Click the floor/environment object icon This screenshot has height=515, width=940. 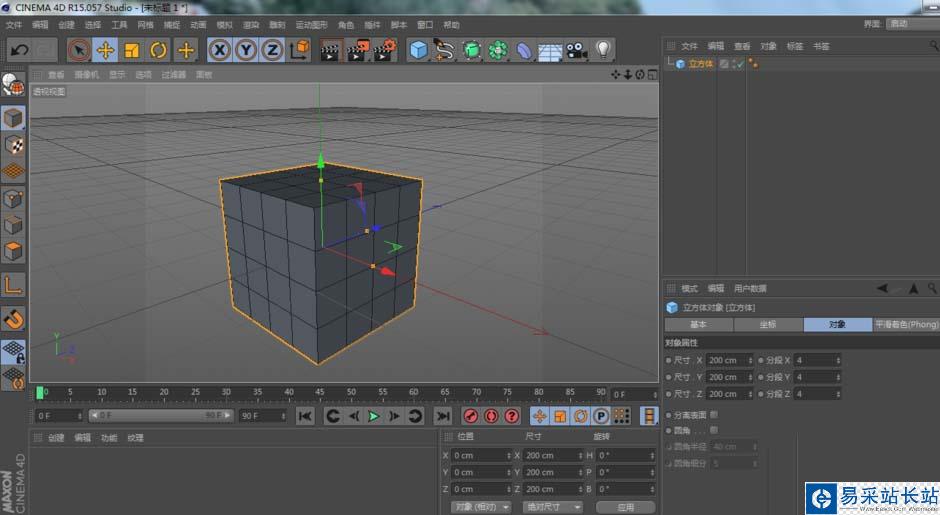pos(551,50)
